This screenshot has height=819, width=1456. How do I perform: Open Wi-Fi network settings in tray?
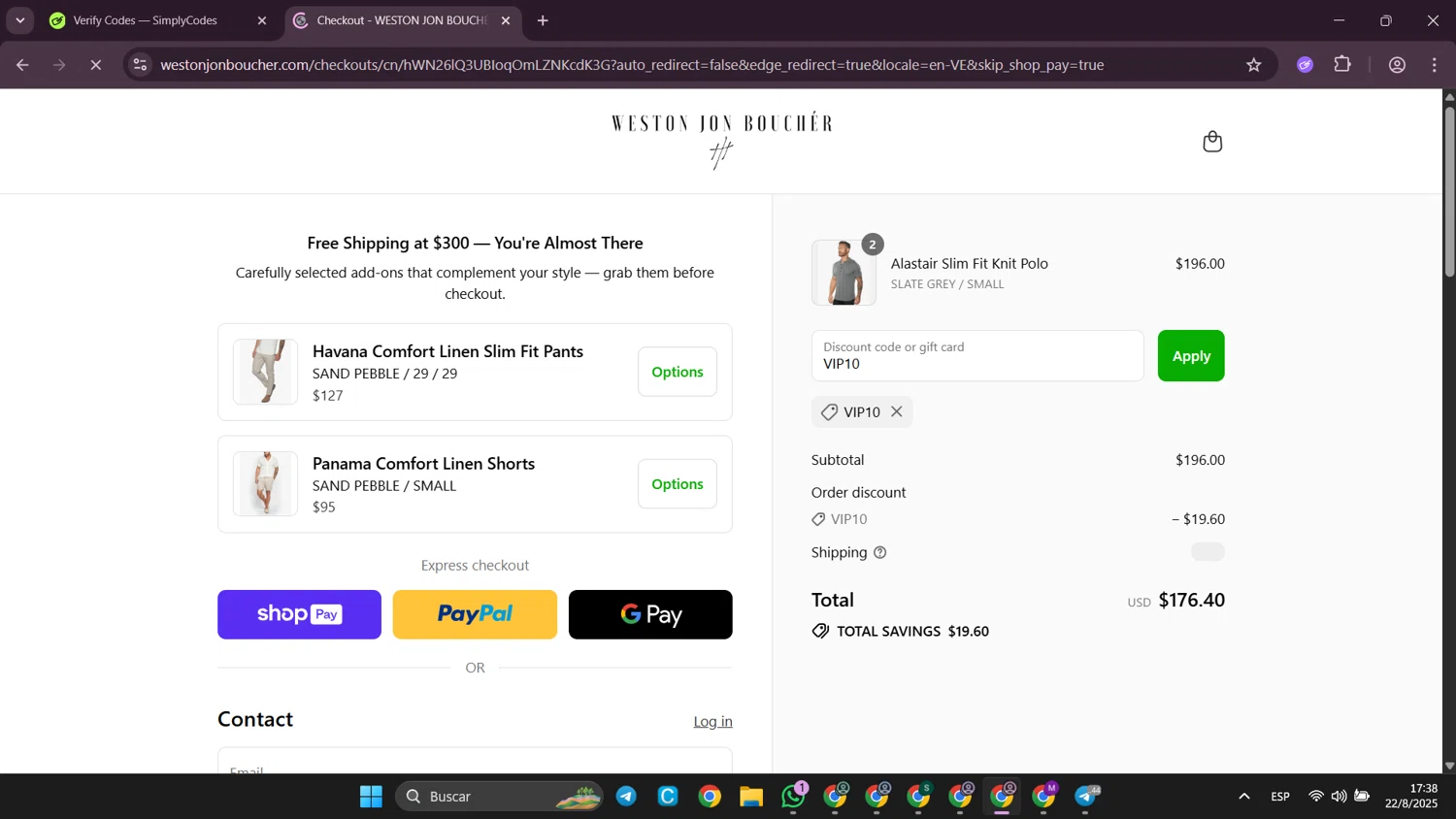1315,797
